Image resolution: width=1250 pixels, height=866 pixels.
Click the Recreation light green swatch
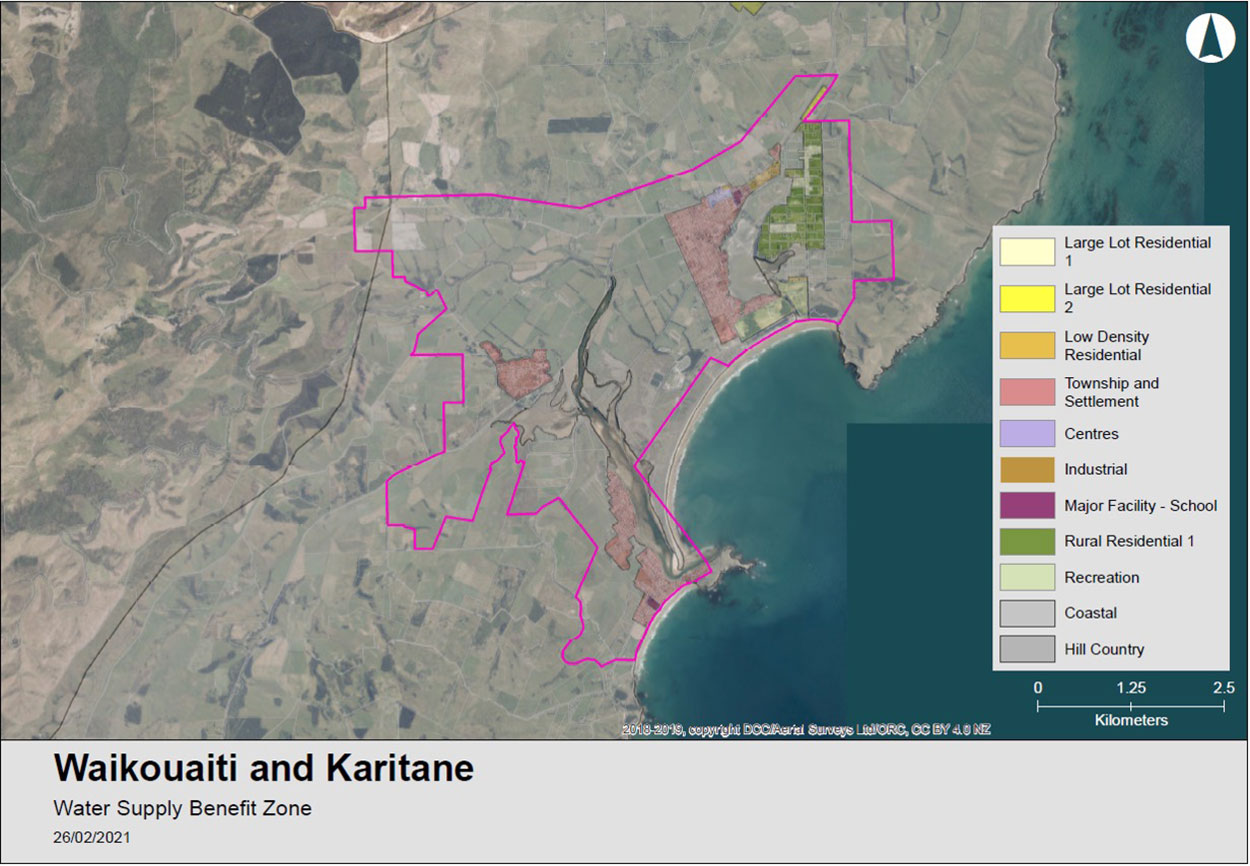pos(1027,577)
